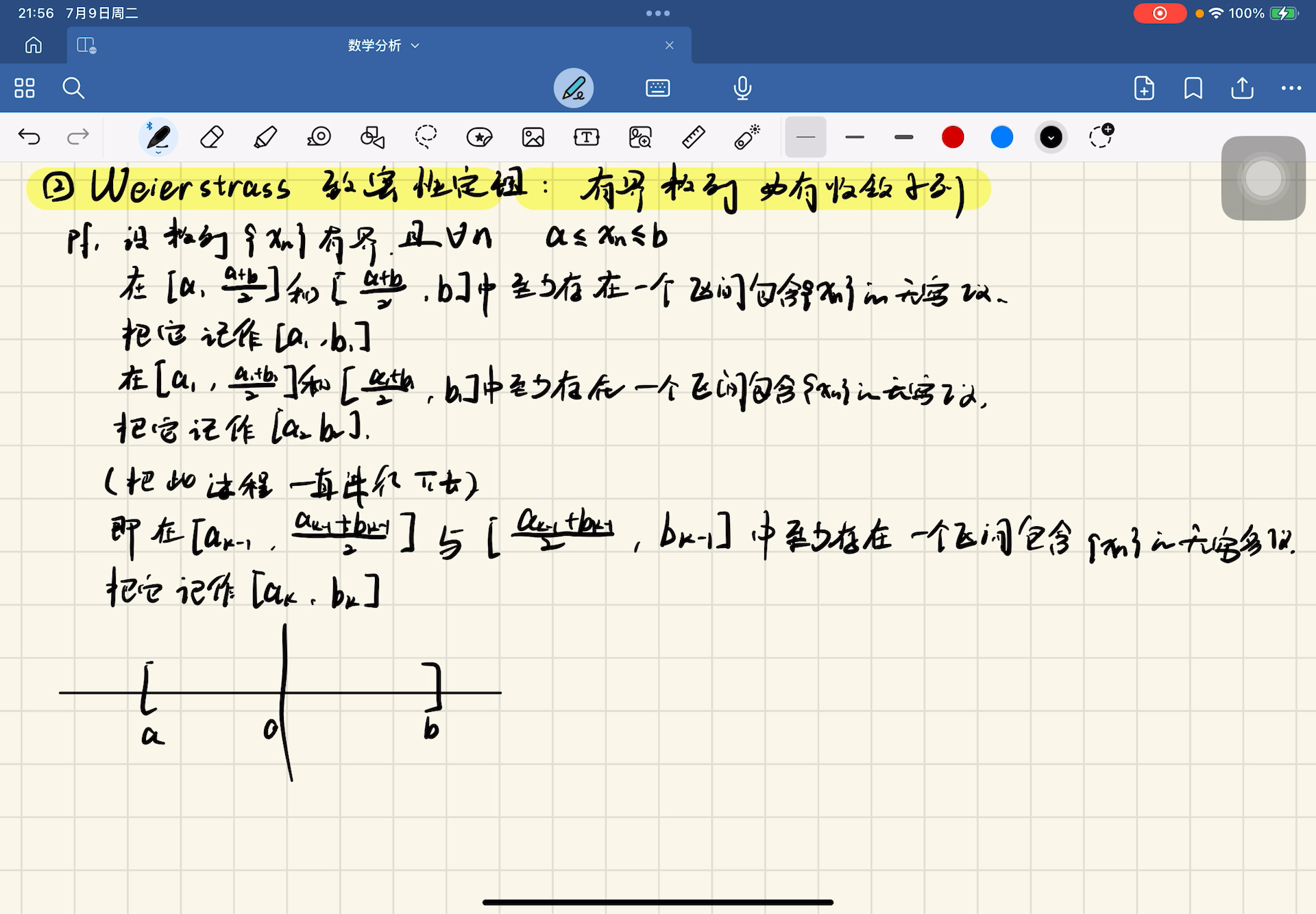Switch to the keyboard input tab

[658, 89]
